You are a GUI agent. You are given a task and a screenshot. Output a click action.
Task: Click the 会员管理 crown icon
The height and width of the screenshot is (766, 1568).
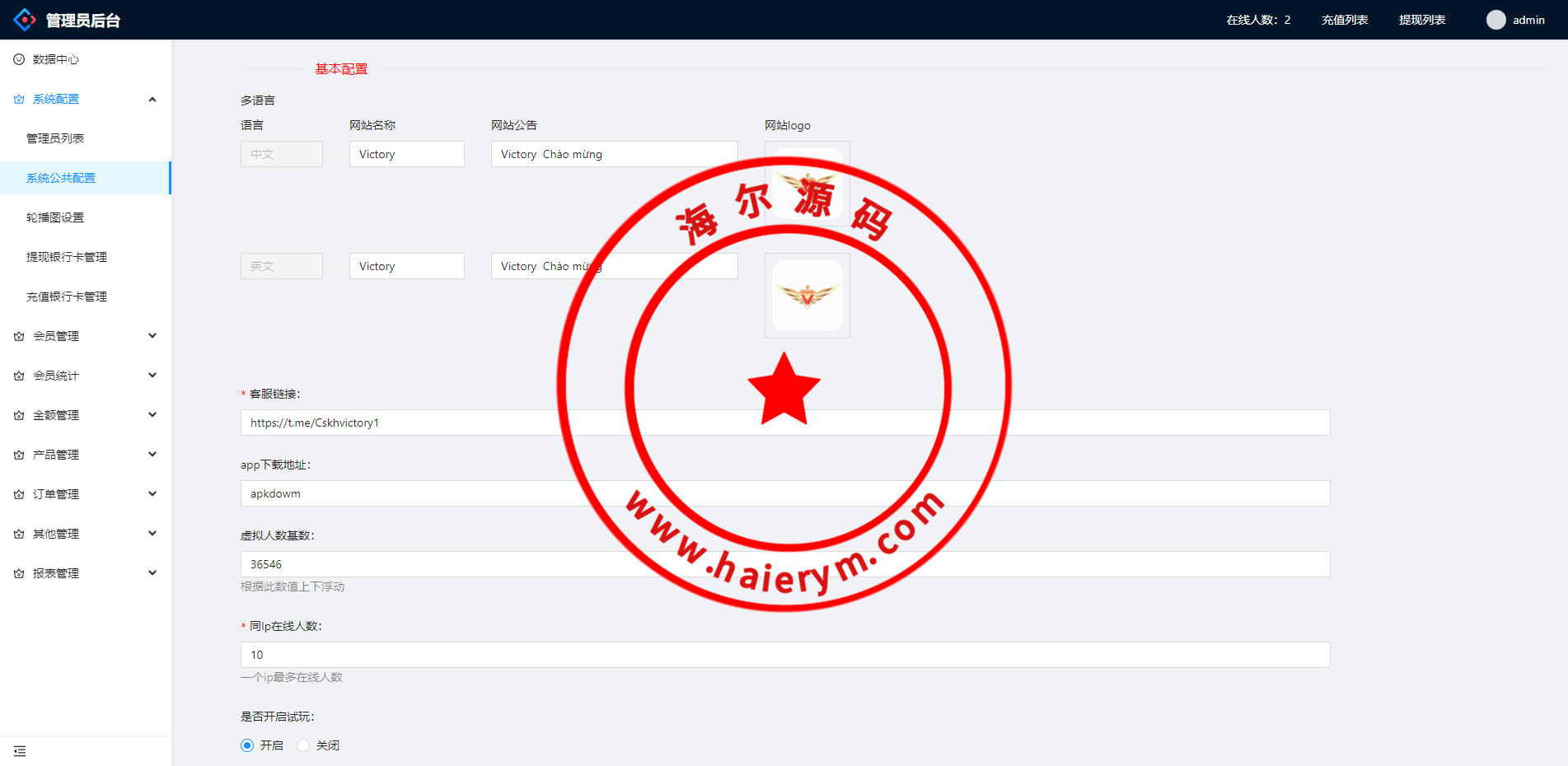coord(19,336)
